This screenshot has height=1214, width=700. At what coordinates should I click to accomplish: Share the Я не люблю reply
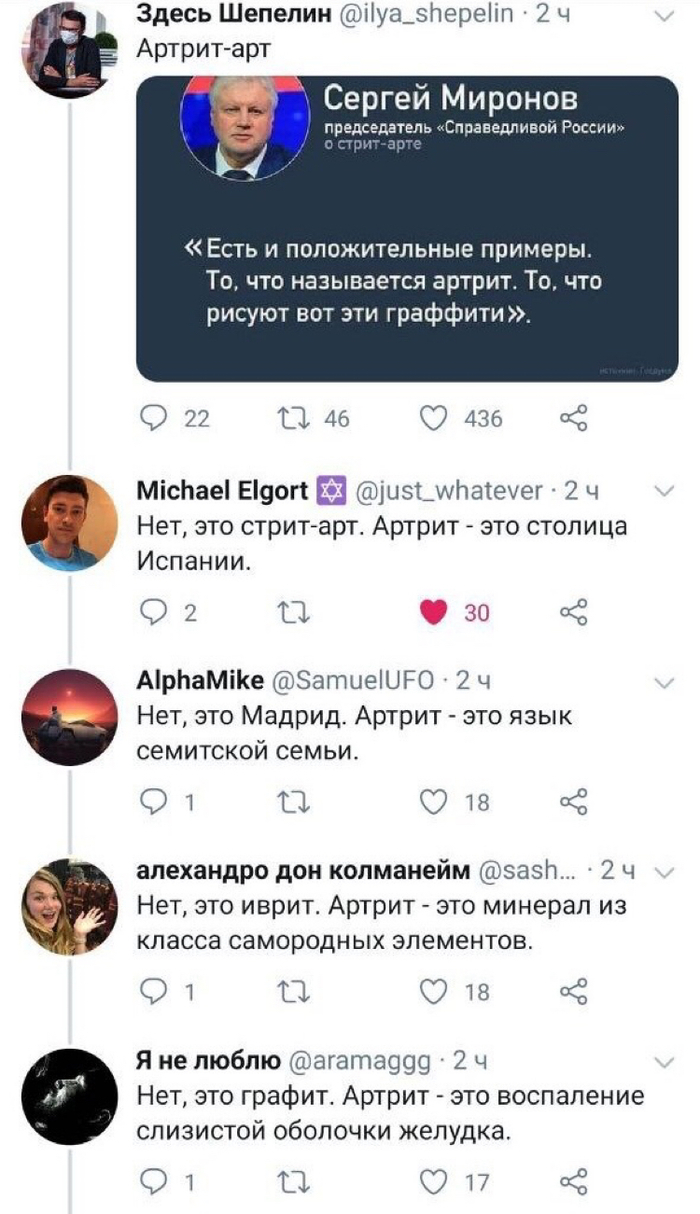(x=573, y=1181)
